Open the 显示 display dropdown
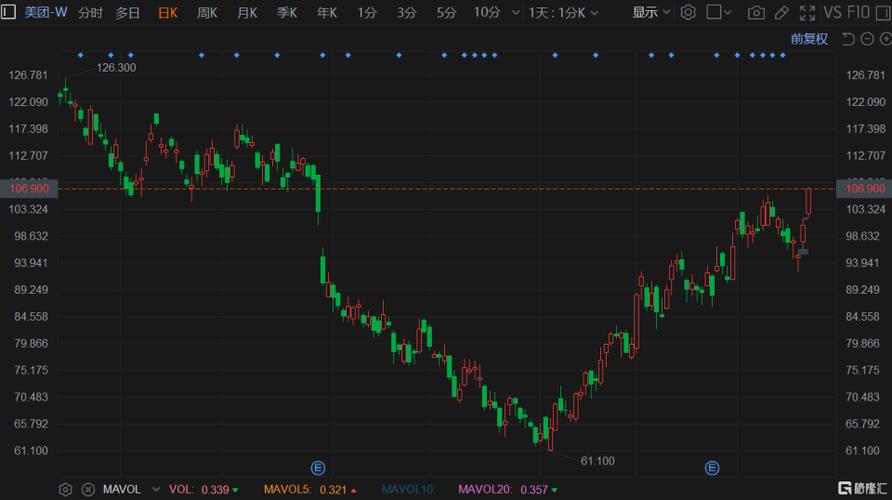Viewport: 892px width, 500px height. coord(651,13)
